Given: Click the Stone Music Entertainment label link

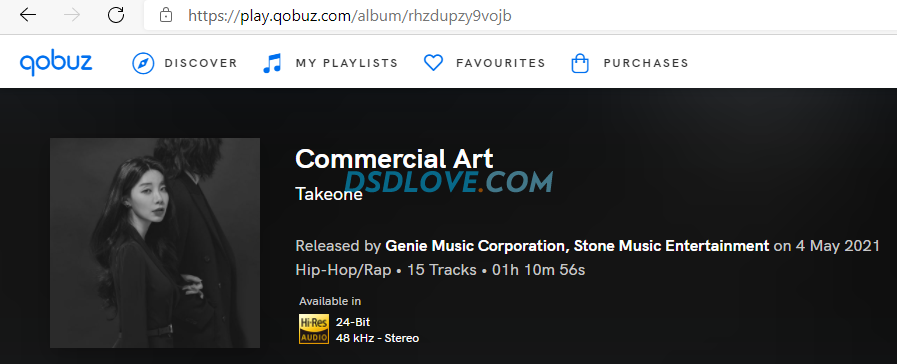Looking at the screenshot, I should [671, 247].
